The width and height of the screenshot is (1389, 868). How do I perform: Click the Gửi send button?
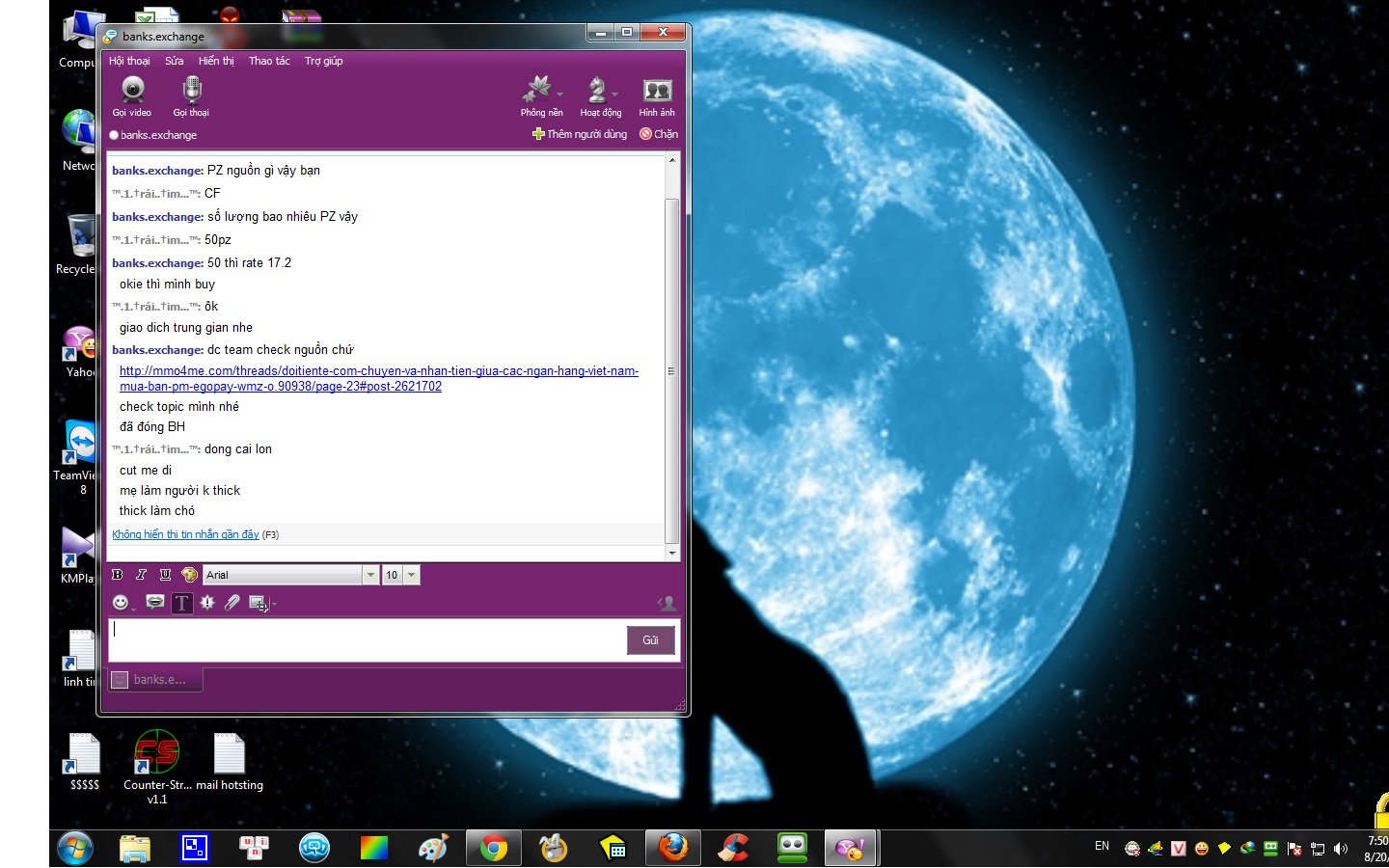tap(651, 640)
